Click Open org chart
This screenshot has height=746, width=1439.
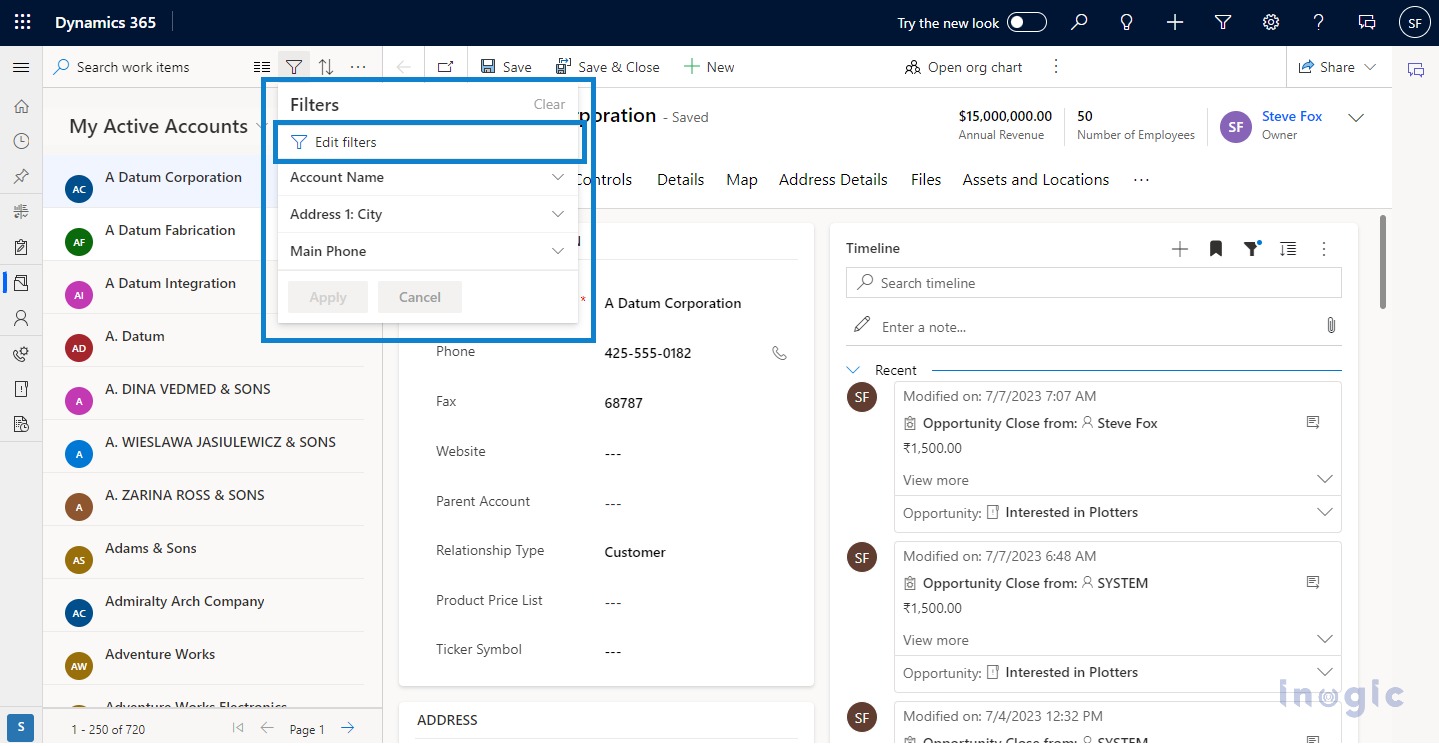coord(963,67)
